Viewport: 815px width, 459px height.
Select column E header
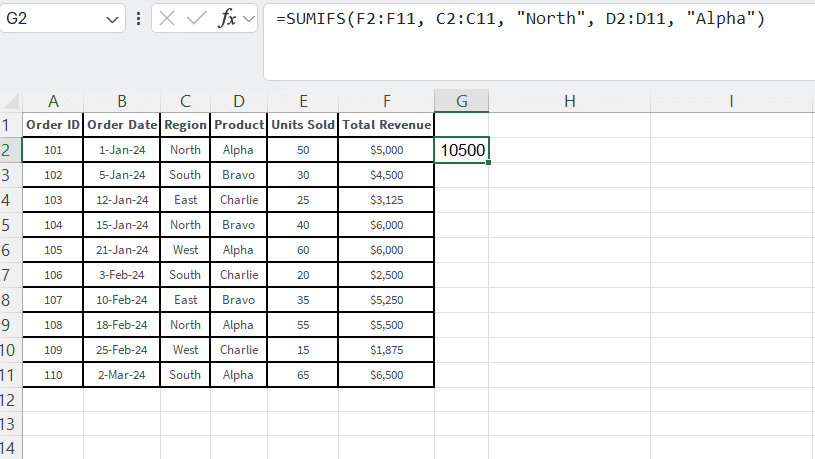(x=303, y=101)
